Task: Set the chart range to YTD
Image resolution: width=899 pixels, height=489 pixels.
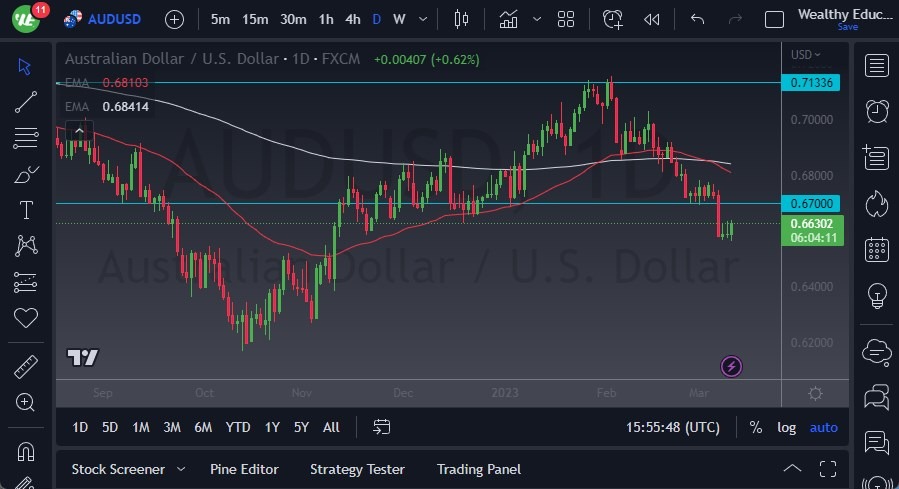Action: pos(238,427)
